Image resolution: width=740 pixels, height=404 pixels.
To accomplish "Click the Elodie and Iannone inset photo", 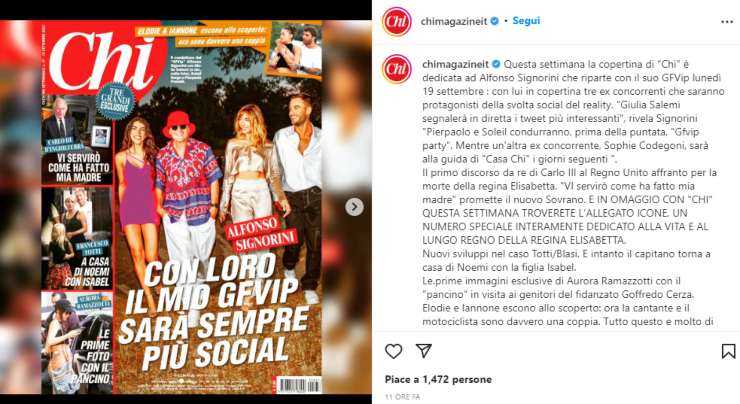I will click(294, 50).
